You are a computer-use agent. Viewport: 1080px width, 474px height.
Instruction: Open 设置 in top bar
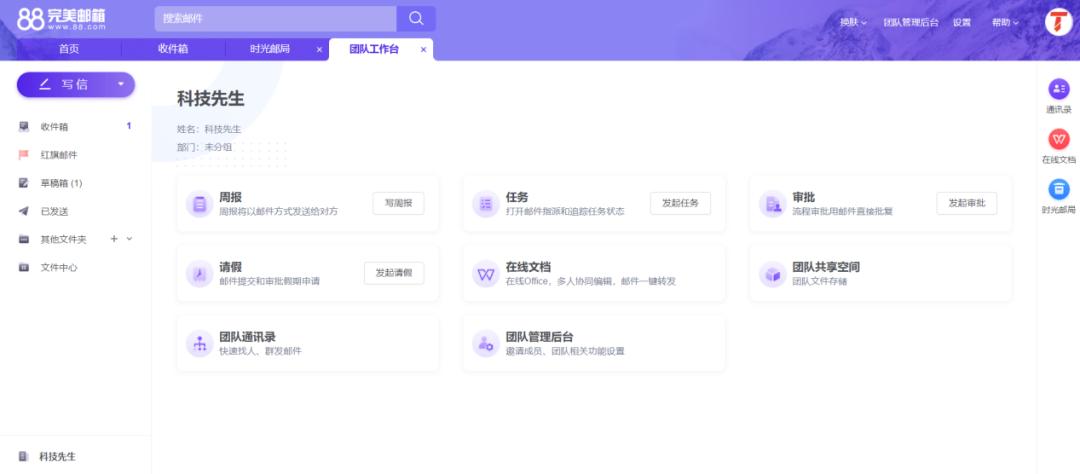(x=962, y=22)
